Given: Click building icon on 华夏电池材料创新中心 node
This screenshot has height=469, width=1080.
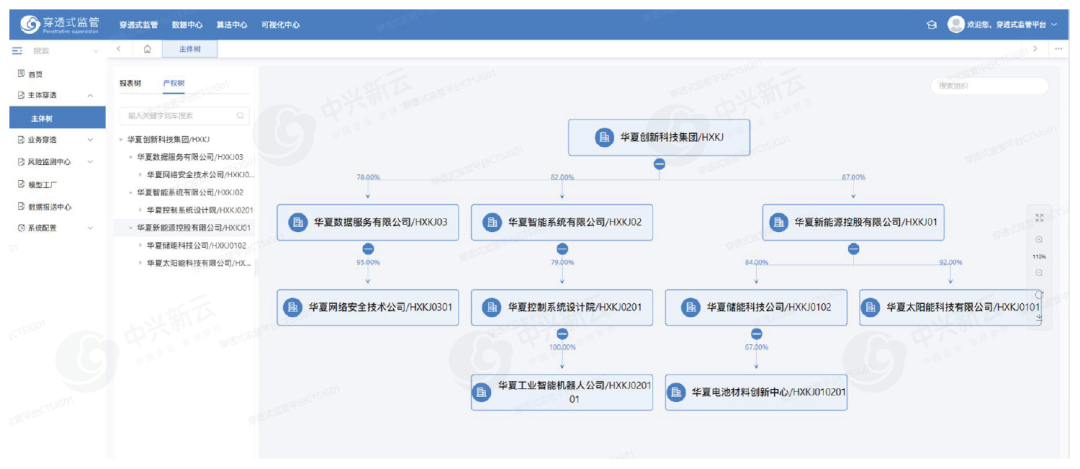Looking at the screenshot, I should 677,393.
